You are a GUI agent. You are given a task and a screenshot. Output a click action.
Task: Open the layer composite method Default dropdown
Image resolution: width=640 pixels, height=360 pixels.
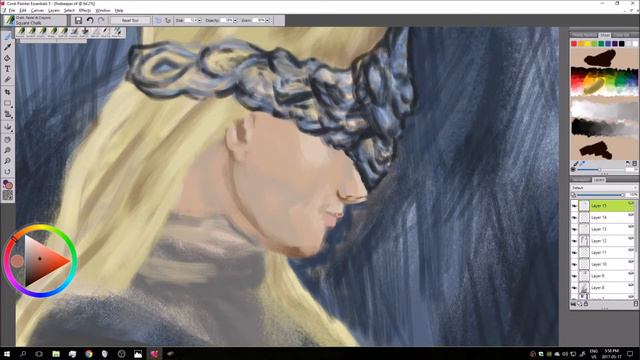coord(604,188)
